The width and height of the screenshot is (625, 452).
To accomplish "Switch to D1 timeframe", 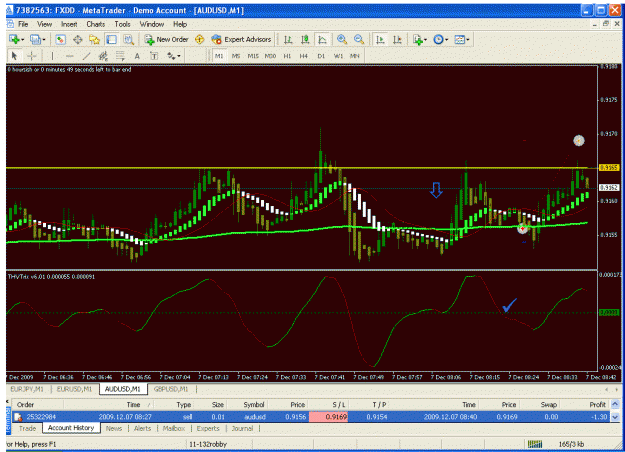I will [321, 56].
